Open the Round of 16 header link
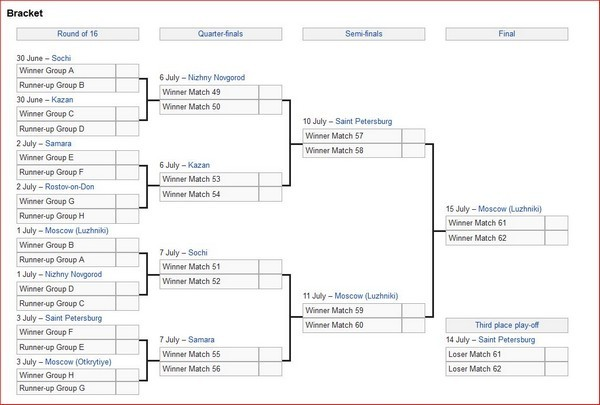600x405 pixels. click(77, 34)
